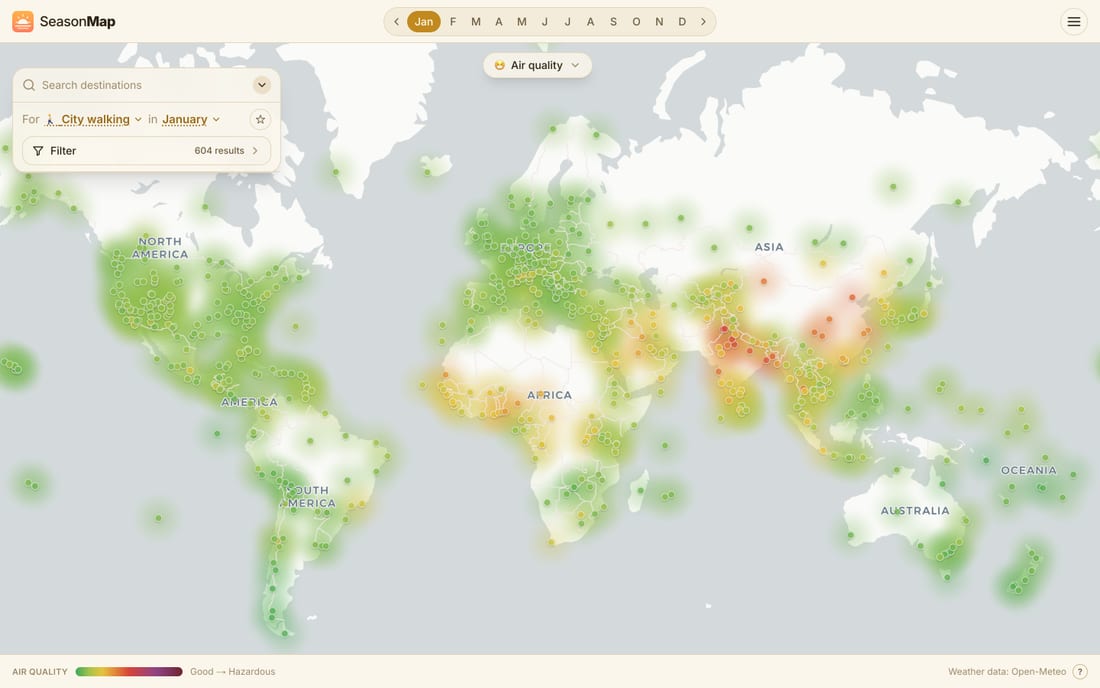Select March (first M) month tab
Viewport: 1100px width, 688px height.
[x=476, y=22]
